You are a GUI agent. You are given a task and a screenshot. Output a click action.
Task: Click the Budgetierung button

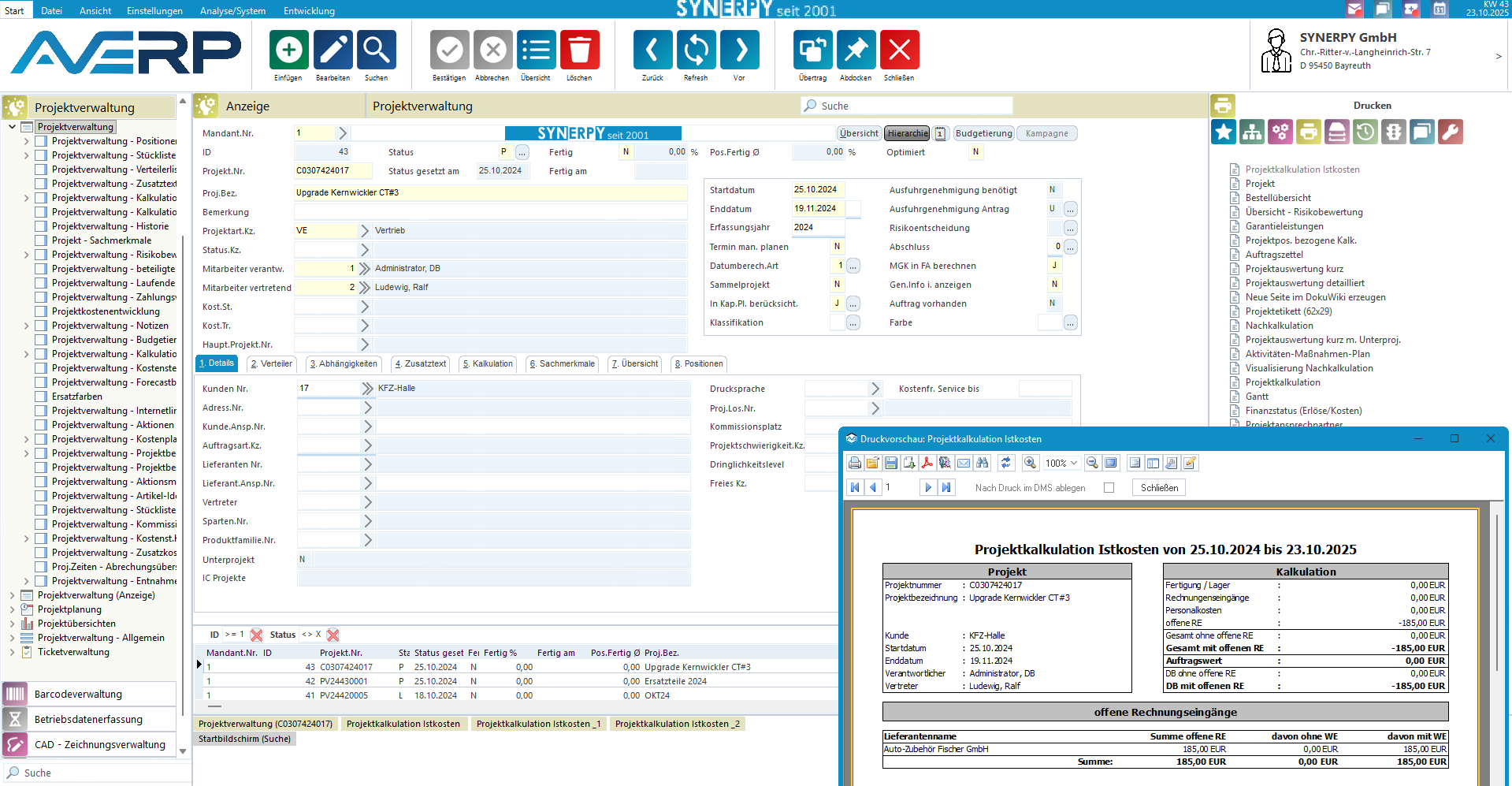pyautogui.click(x=983, y=133)
